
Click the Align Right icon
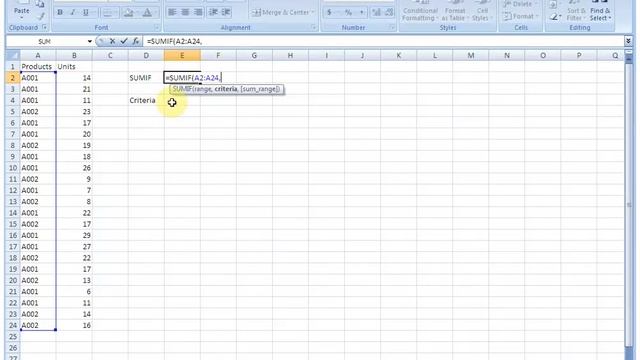(x=198, y=12)
